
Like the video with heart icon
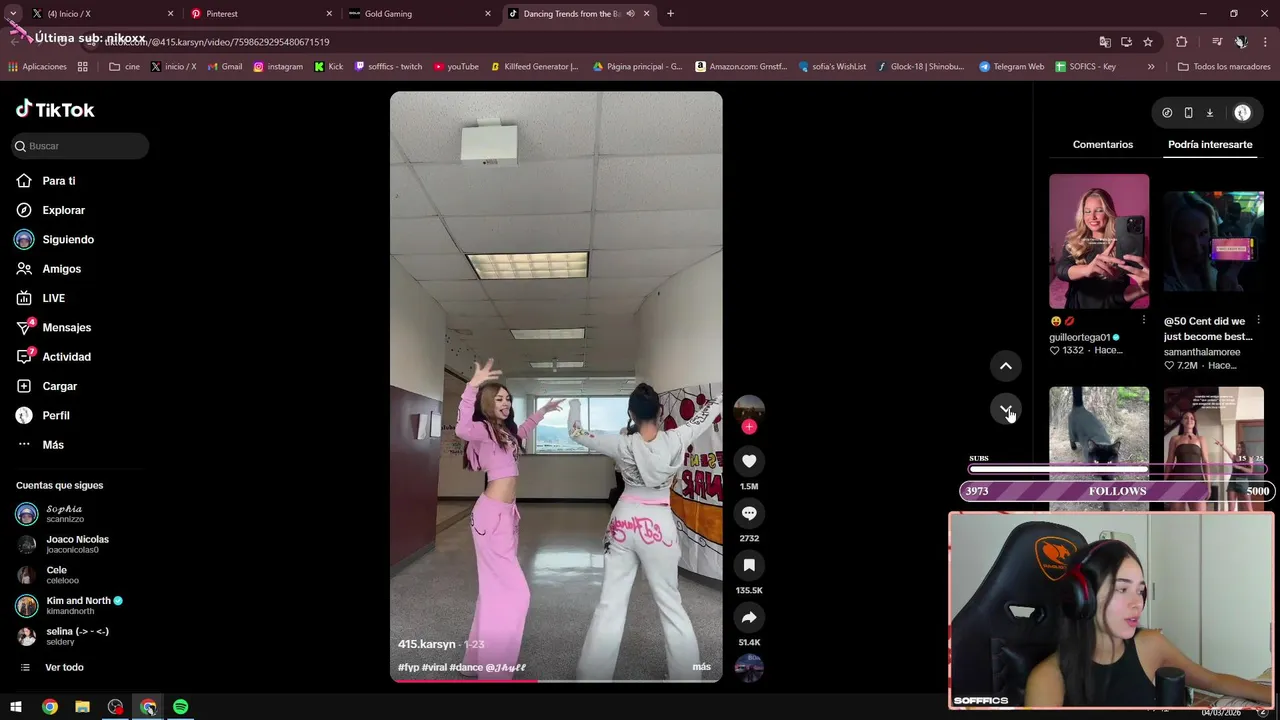(x=749, y=461)
